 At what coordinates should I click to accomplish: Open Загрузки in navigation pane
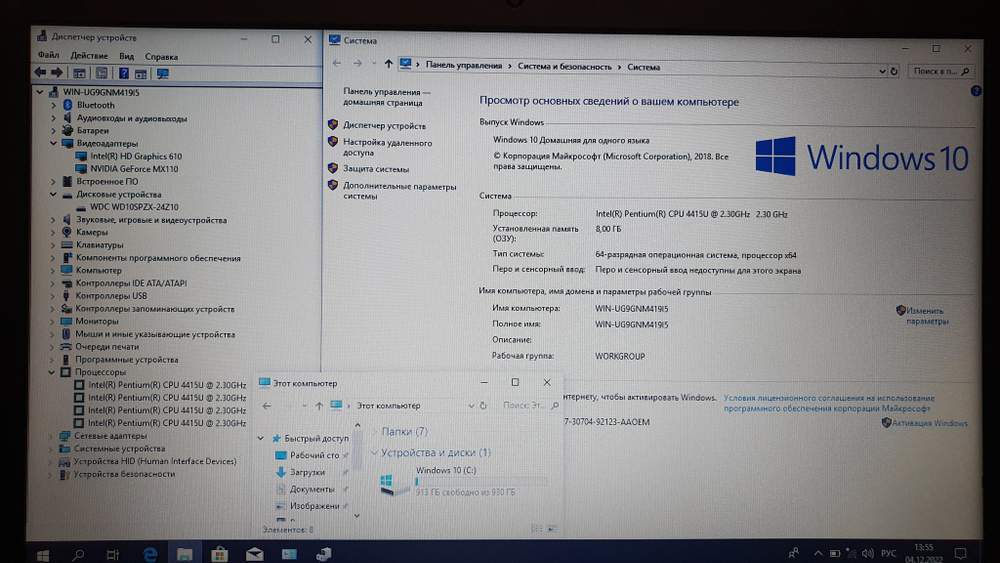click(307, 472)
